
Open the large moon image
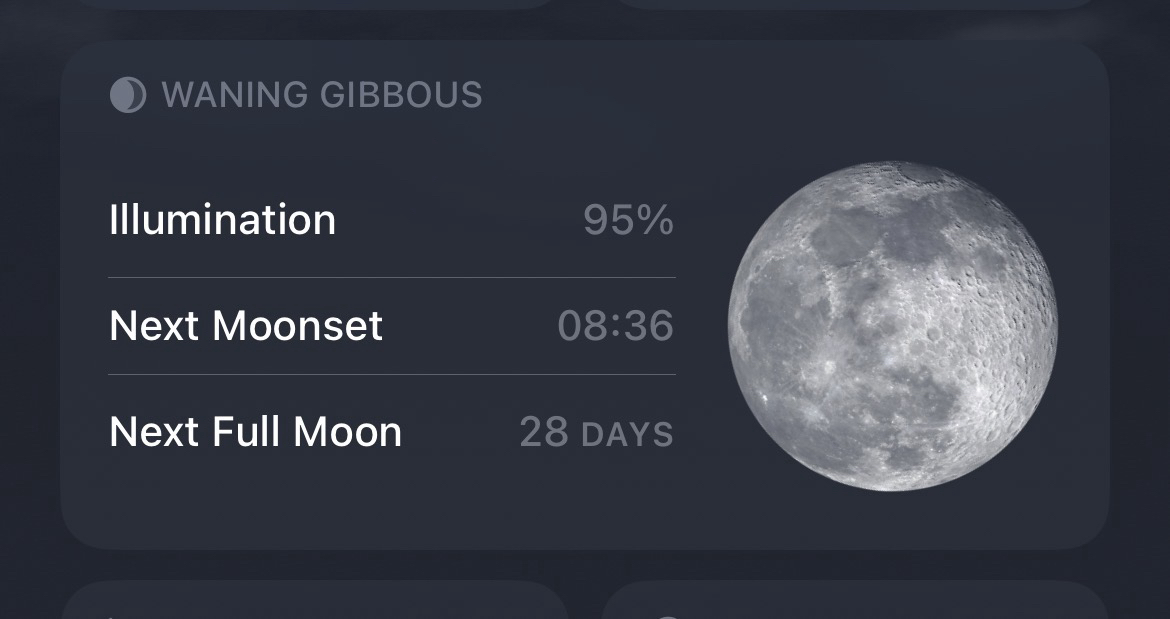(892, 326)
